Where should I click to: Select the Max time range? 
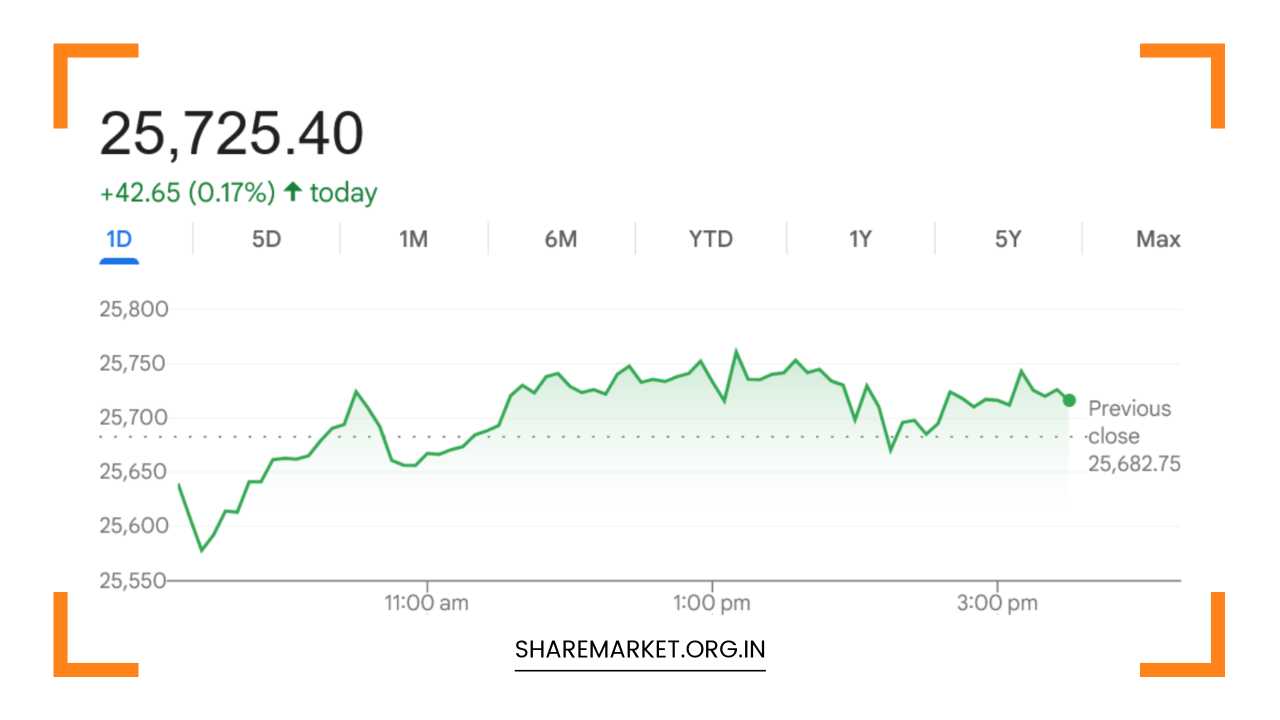1157,239
